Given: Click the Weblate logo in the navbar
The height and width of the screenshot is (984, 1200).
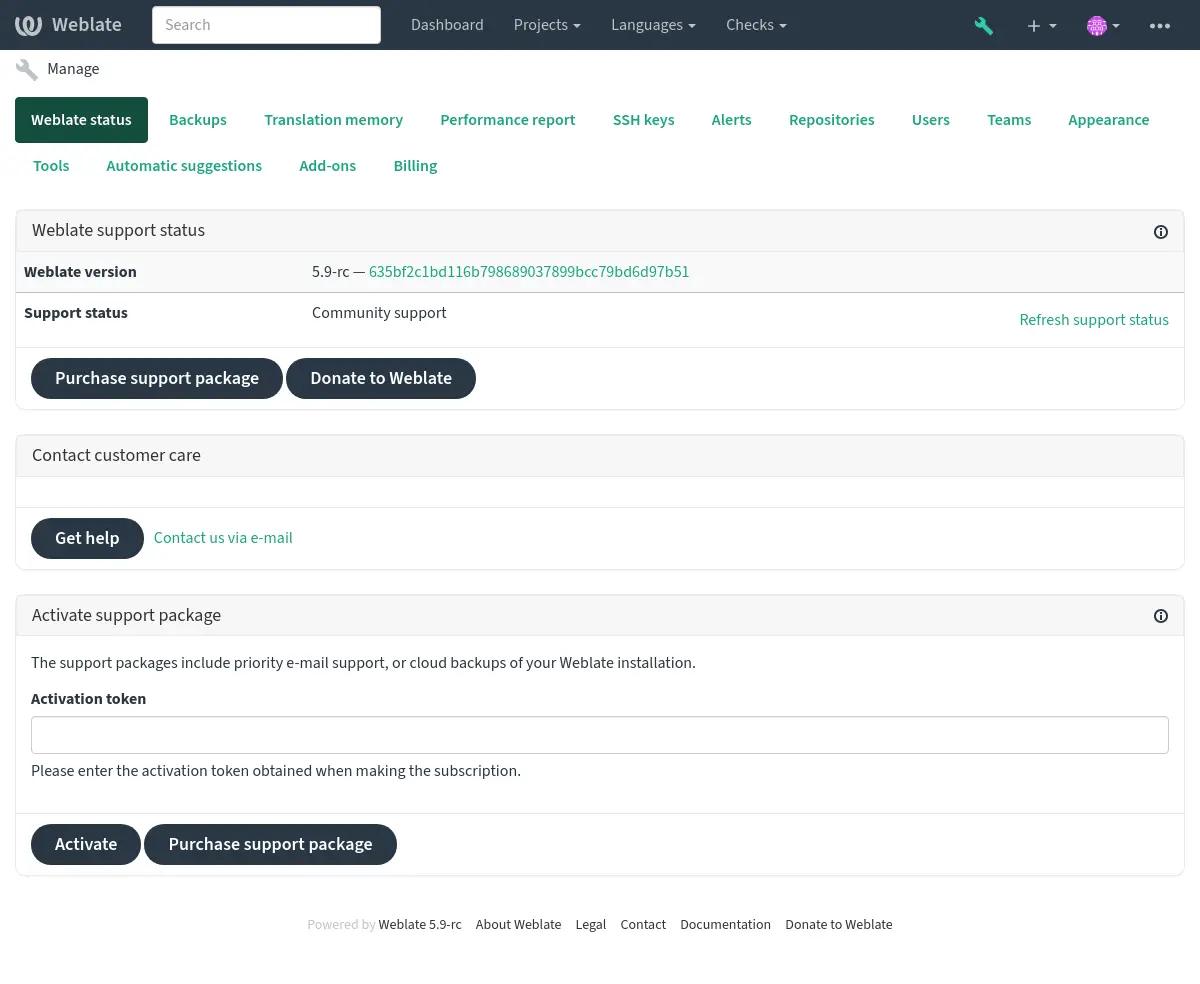Looking at the screenshot, I should [x=68, y=25].
